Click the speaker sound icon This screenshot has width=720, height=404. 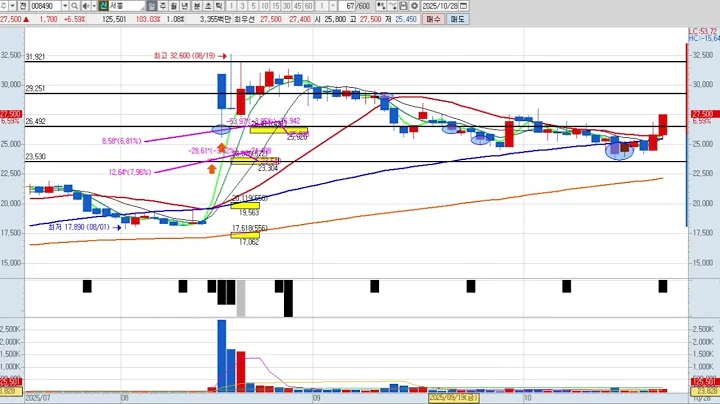pyautogui.click(x=86, y=6)
